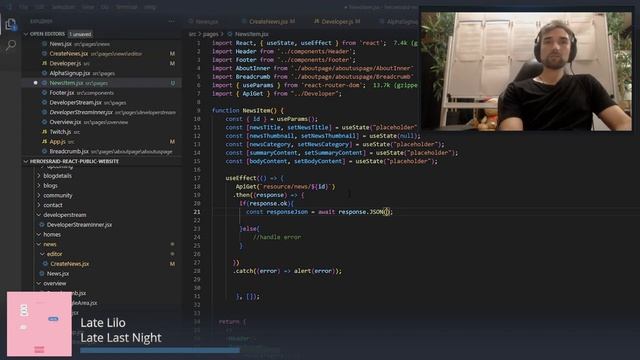Expand the blogs folder

click(39, 186)
